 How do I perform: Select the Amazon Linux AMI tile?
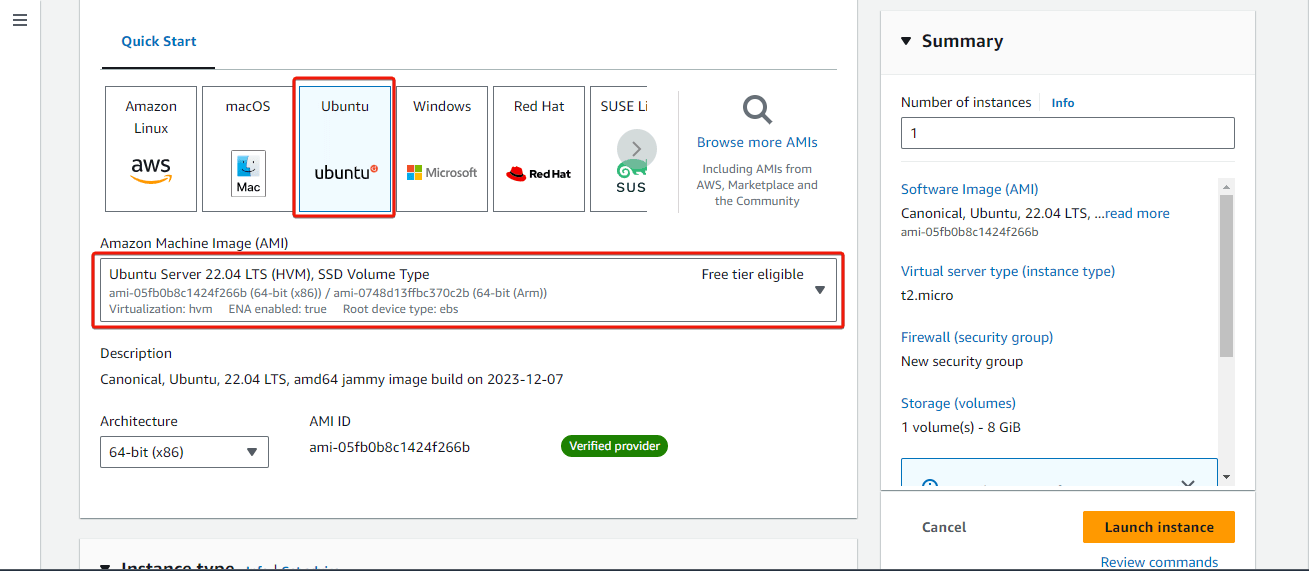[x=151, y=149]
